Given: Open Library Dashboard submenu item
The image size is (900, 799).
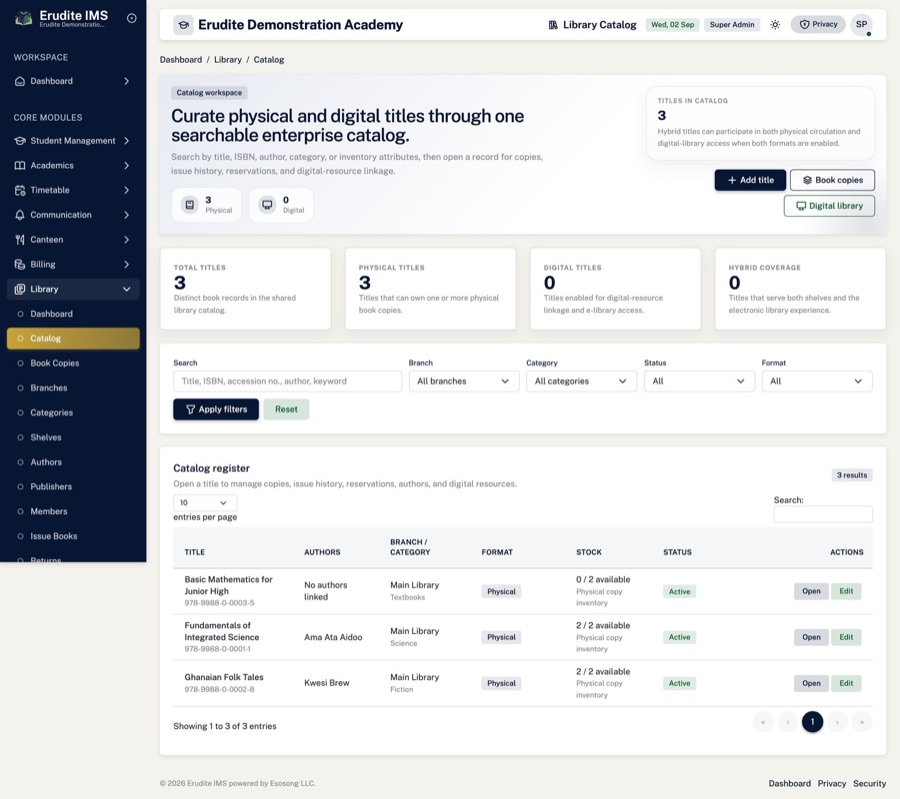Looking at the screenshot, I should (73, 314).
